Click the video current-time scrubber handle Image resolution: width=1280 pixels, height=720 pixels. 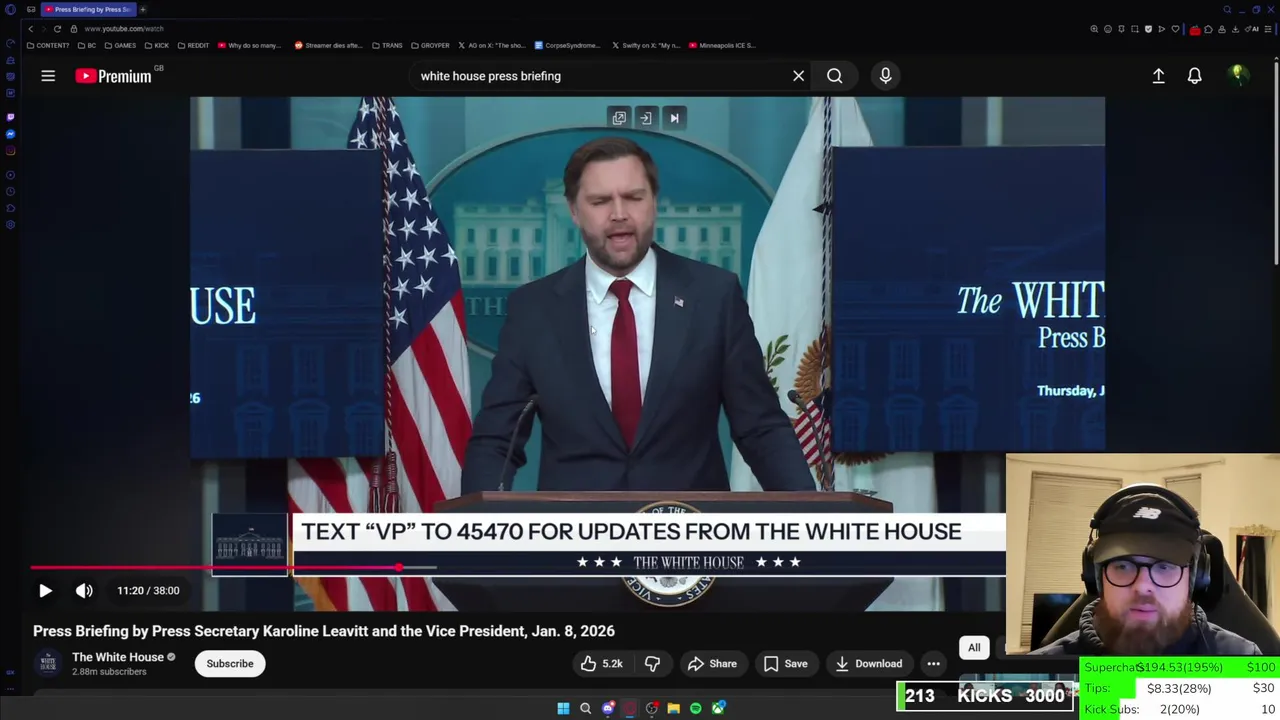point(399,568)
